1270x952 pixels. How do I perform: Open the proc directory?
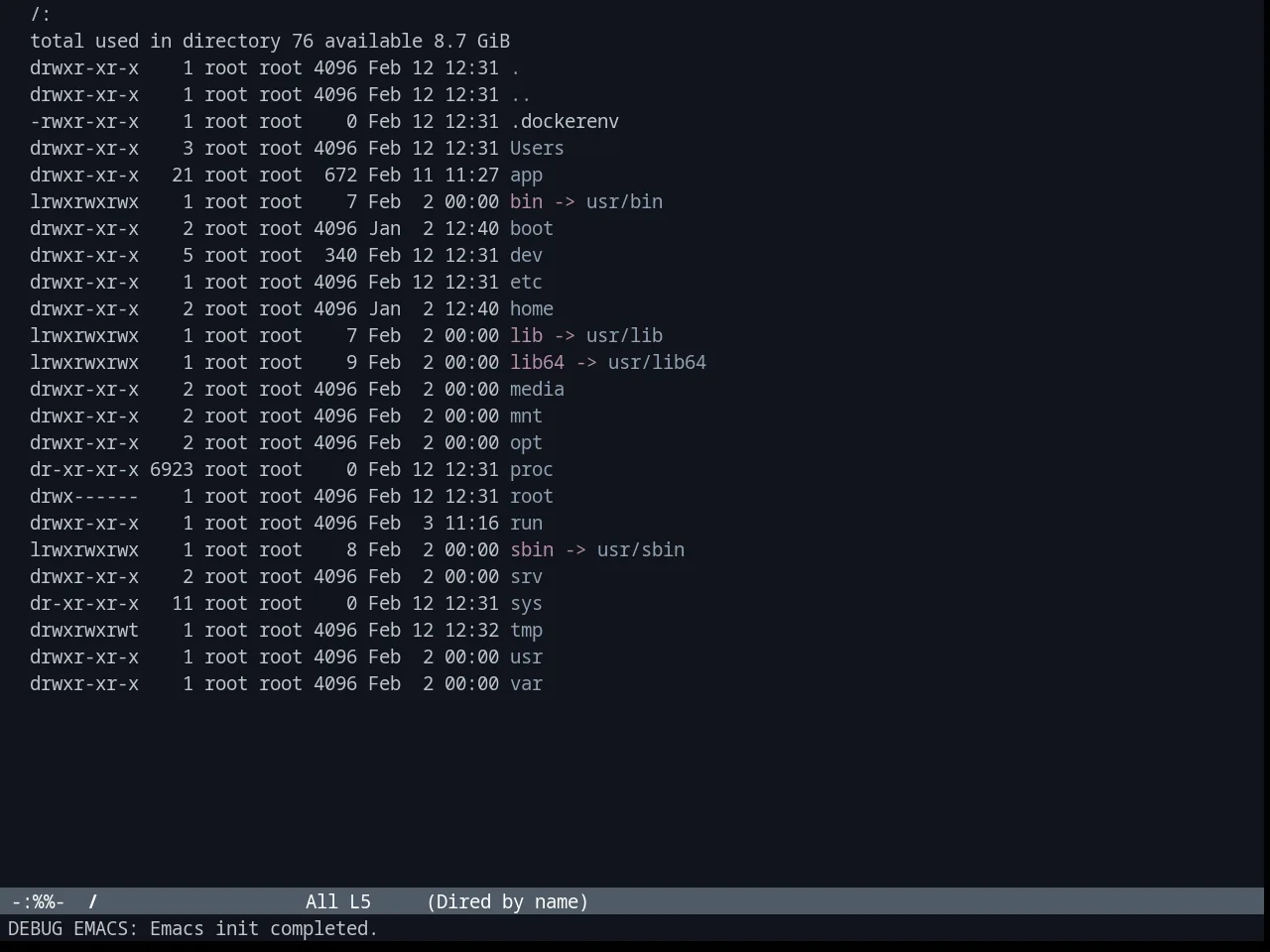pos(531,469)
